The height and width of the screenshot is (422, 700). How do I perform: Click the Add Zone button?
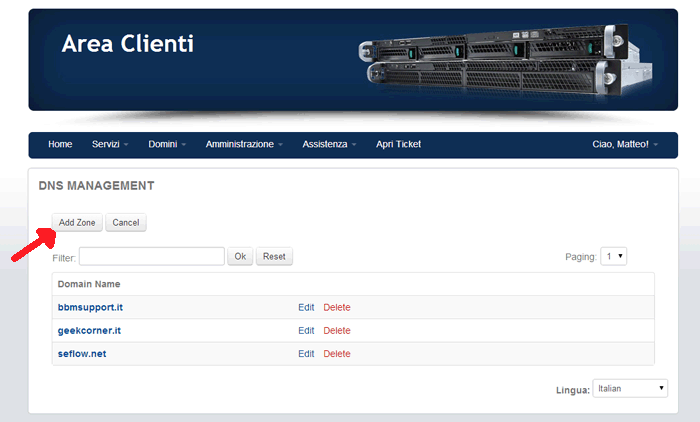pyautogui.click(x=77, y=222)
